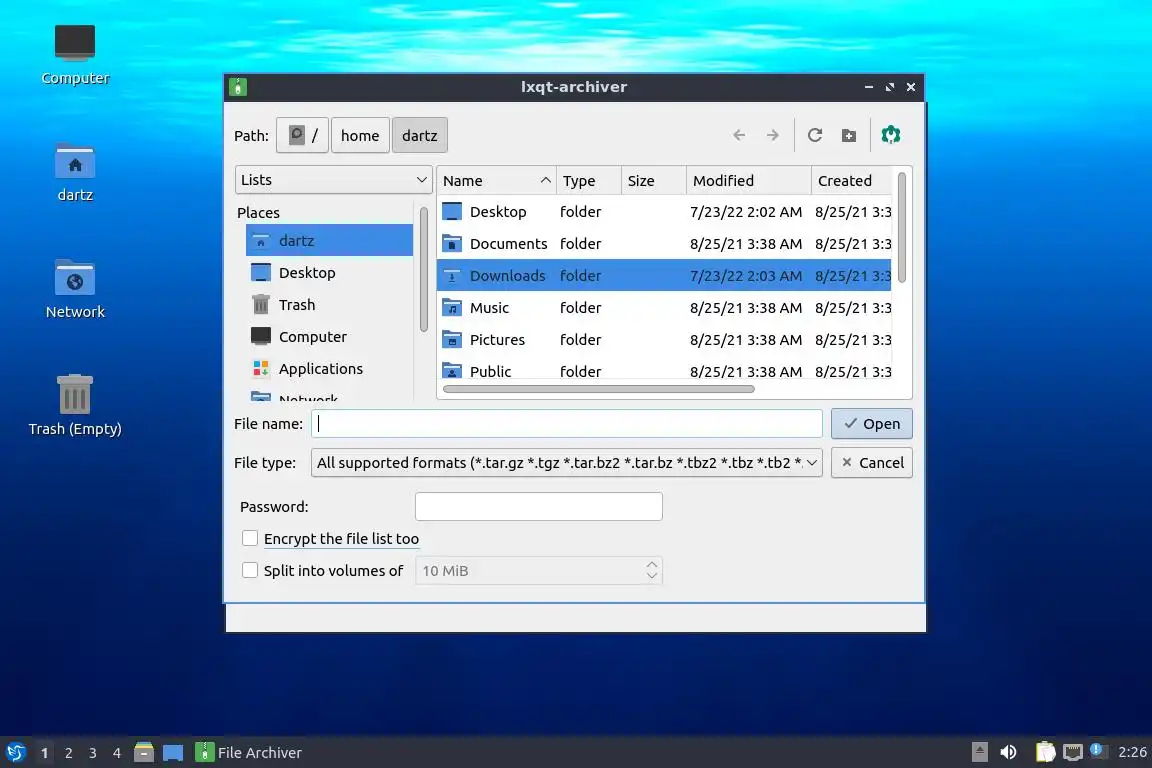Screen dimensions: 1152x768
Task: Select the Pictures folder icon
Action: tap(452, 340)
